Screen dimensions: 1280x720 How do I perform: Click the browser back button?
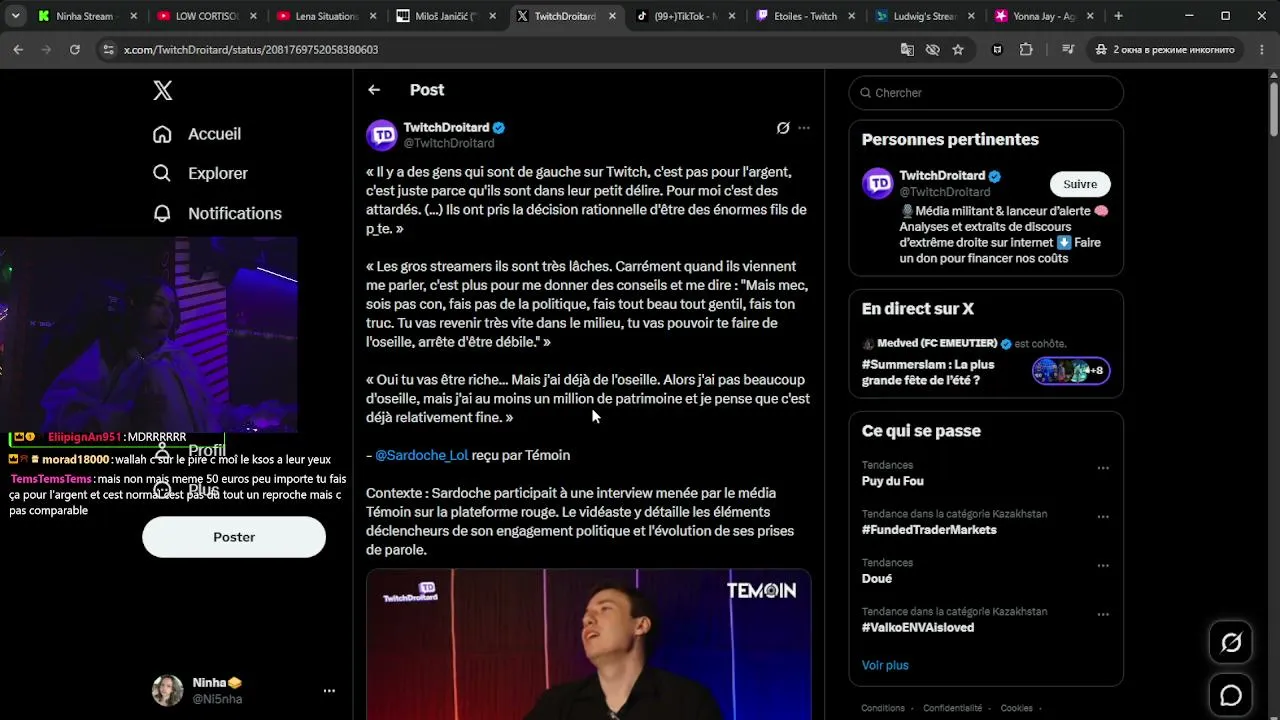pos(18,49)
